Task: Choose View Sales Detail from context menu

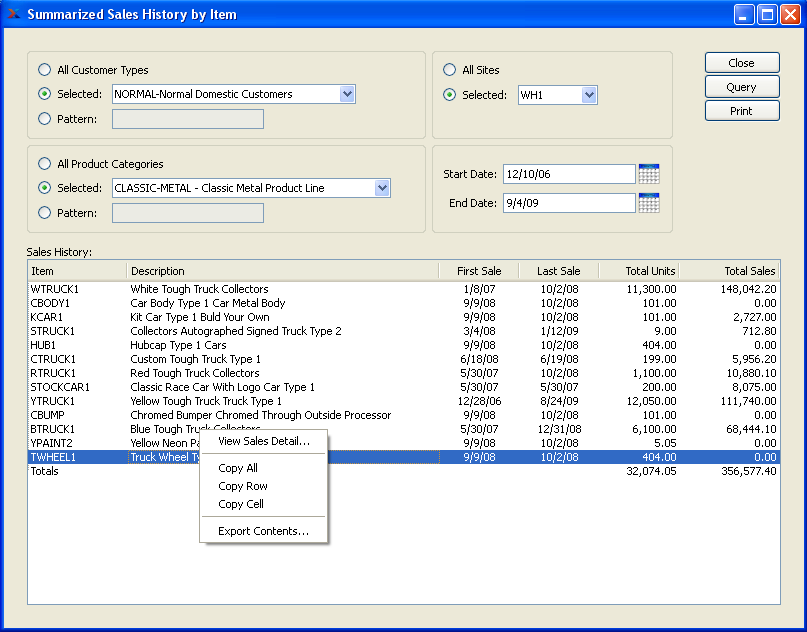Action: 263,441
